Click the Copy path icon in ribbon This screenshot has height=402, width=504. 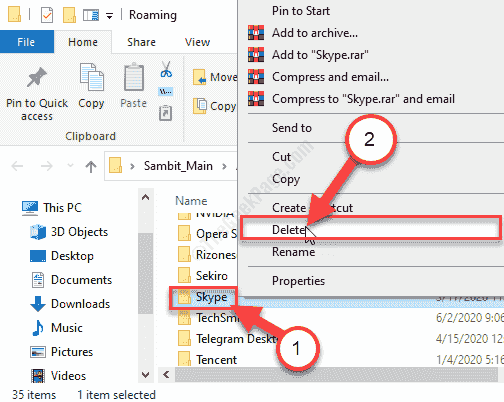coord(165,91)
